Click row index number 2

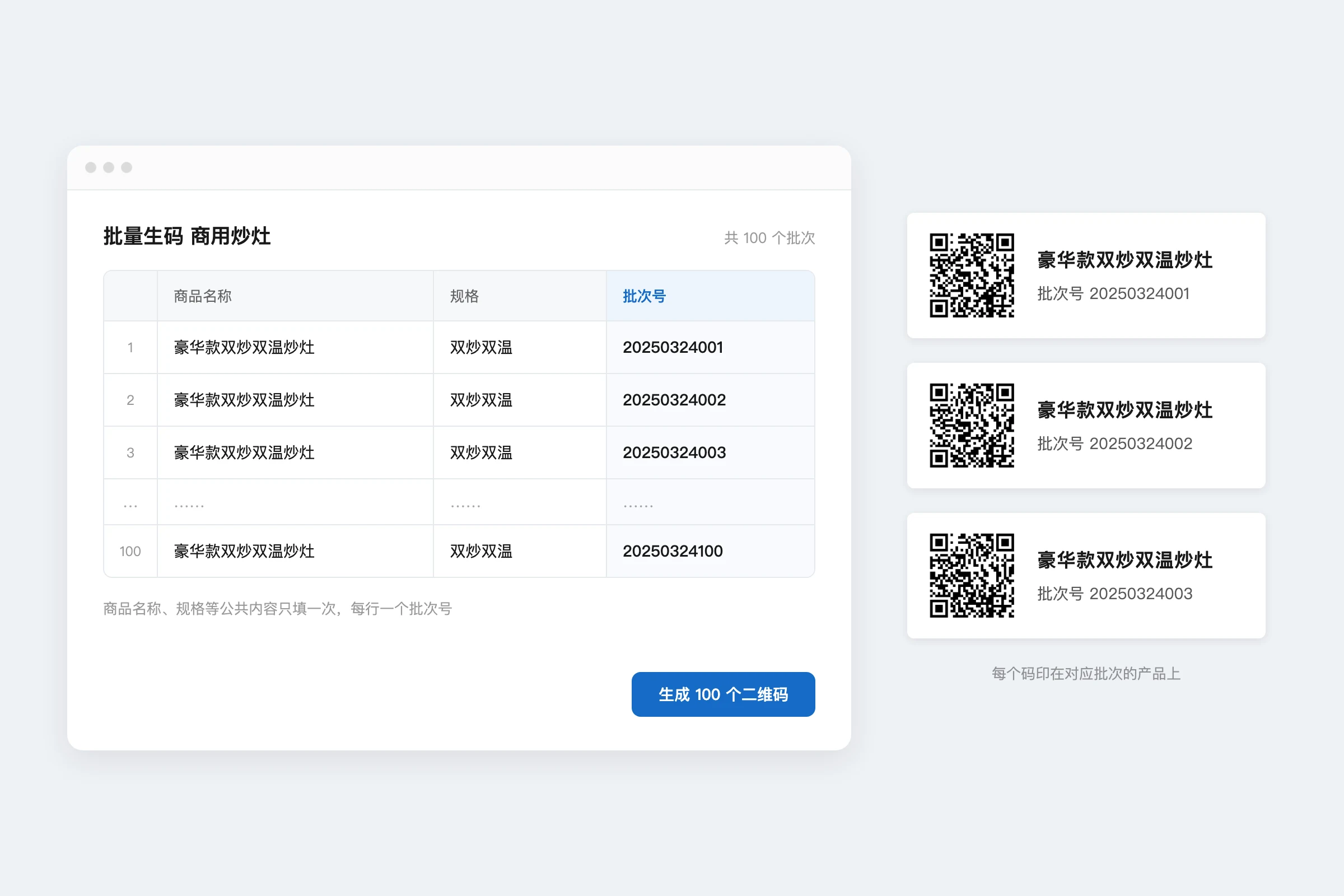pos(130,400)
